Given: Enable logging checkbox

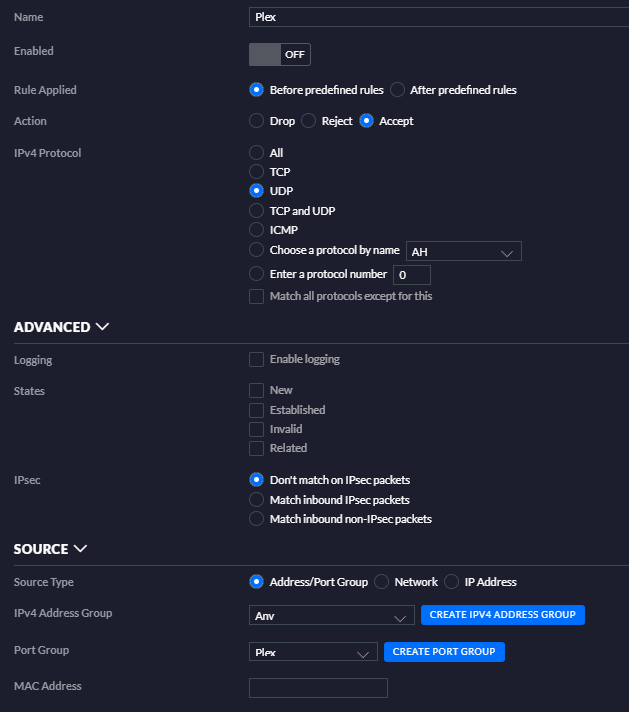Looking at the screenshot, I should [256, 359].
